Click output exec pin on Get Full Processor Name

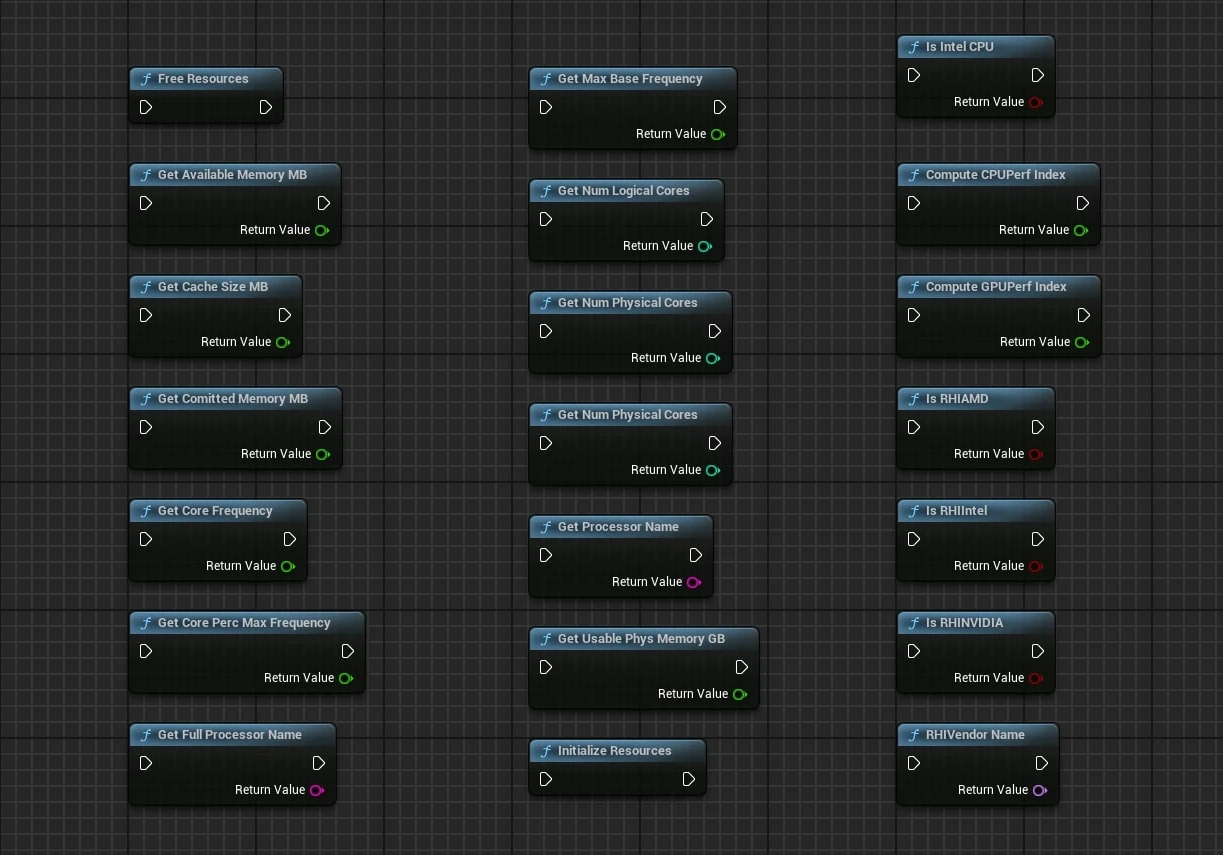click(x=319, y=763)
